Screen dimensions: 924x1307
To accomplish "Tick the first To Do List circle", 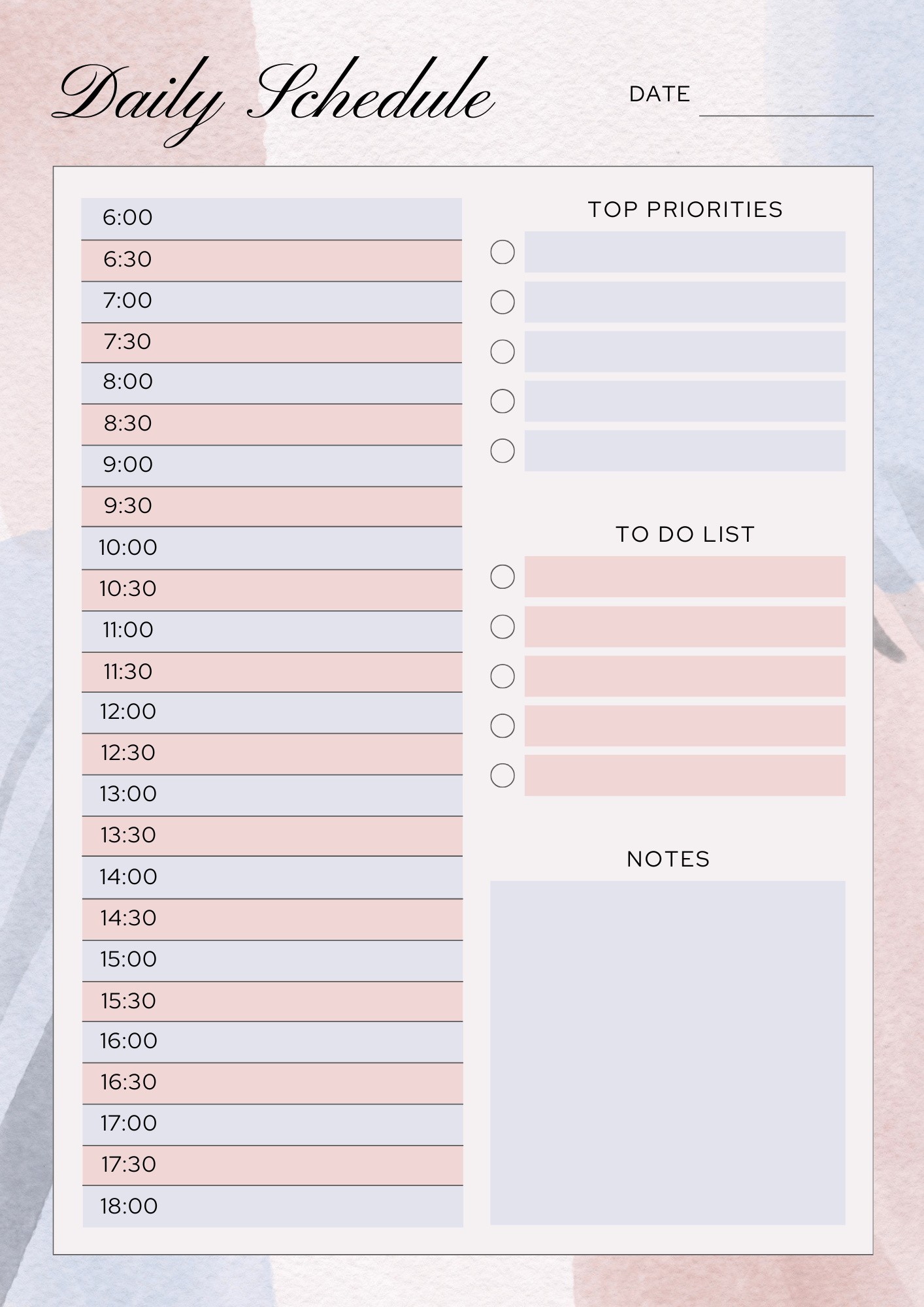I will click(x=503, y=577).
